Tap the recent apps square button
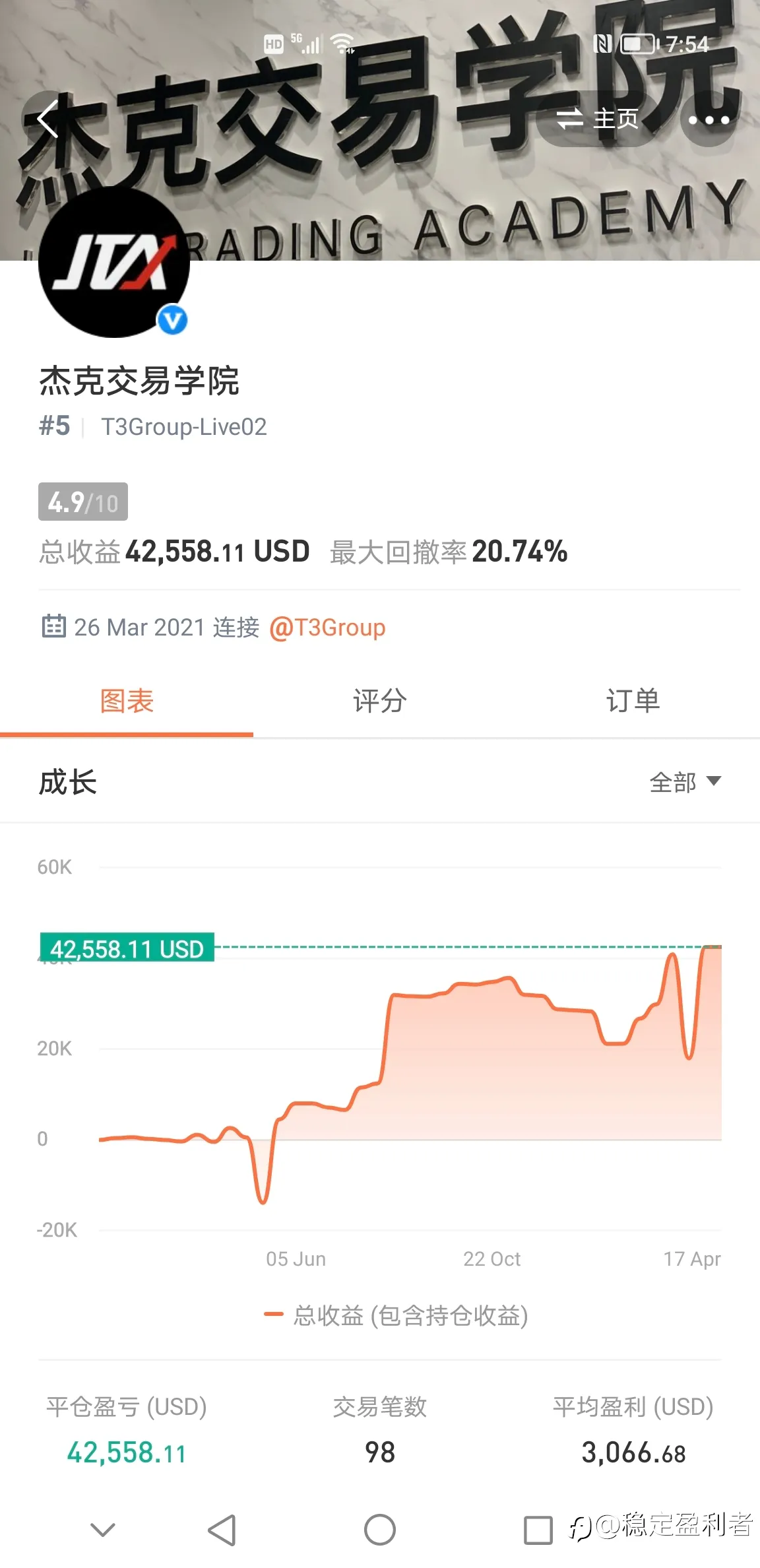Image resolution: width=760 pixels, height=1568 pixels. pos(538,1530)
